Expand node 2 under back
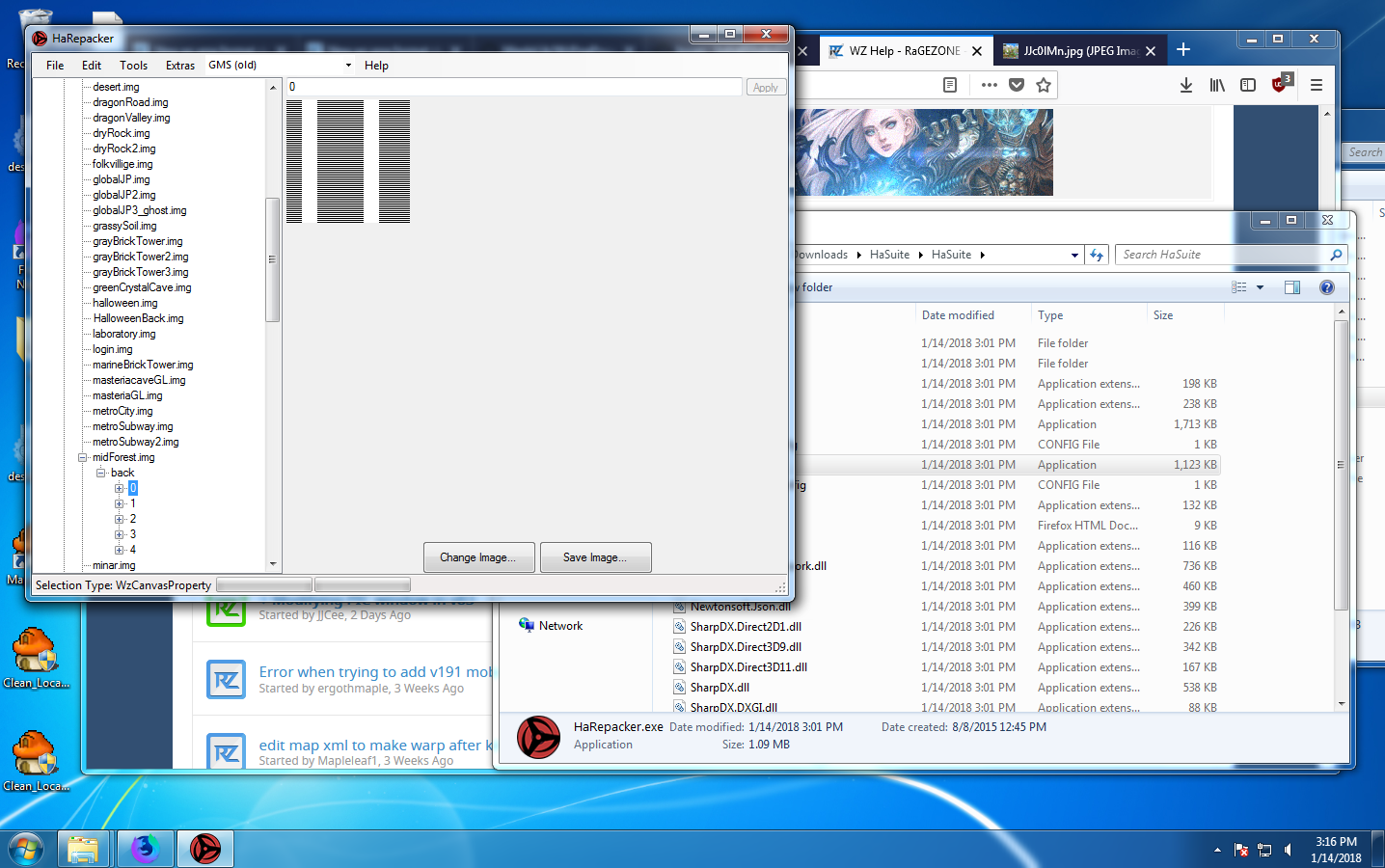Screen dimensions: 1385x868 pyautogui.click(x=120, y=519)
